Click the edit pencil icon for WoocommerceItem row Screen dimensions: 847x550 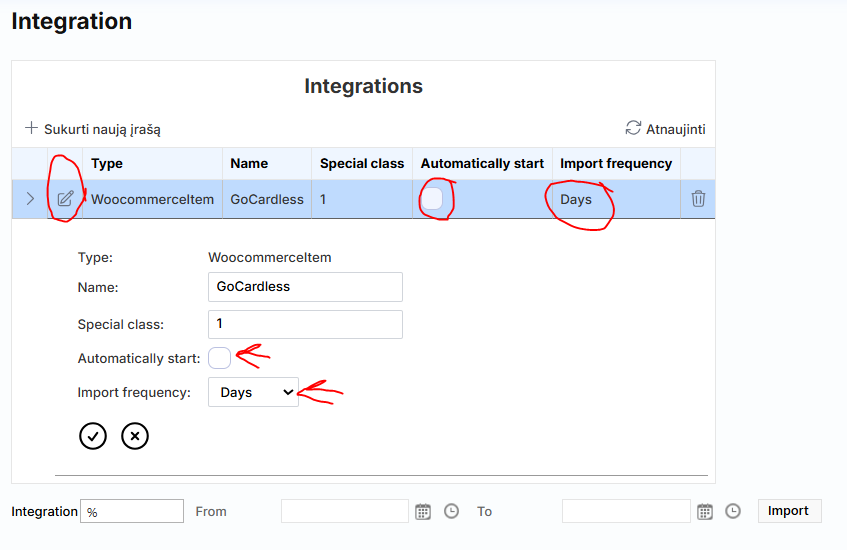click(65, 199)
